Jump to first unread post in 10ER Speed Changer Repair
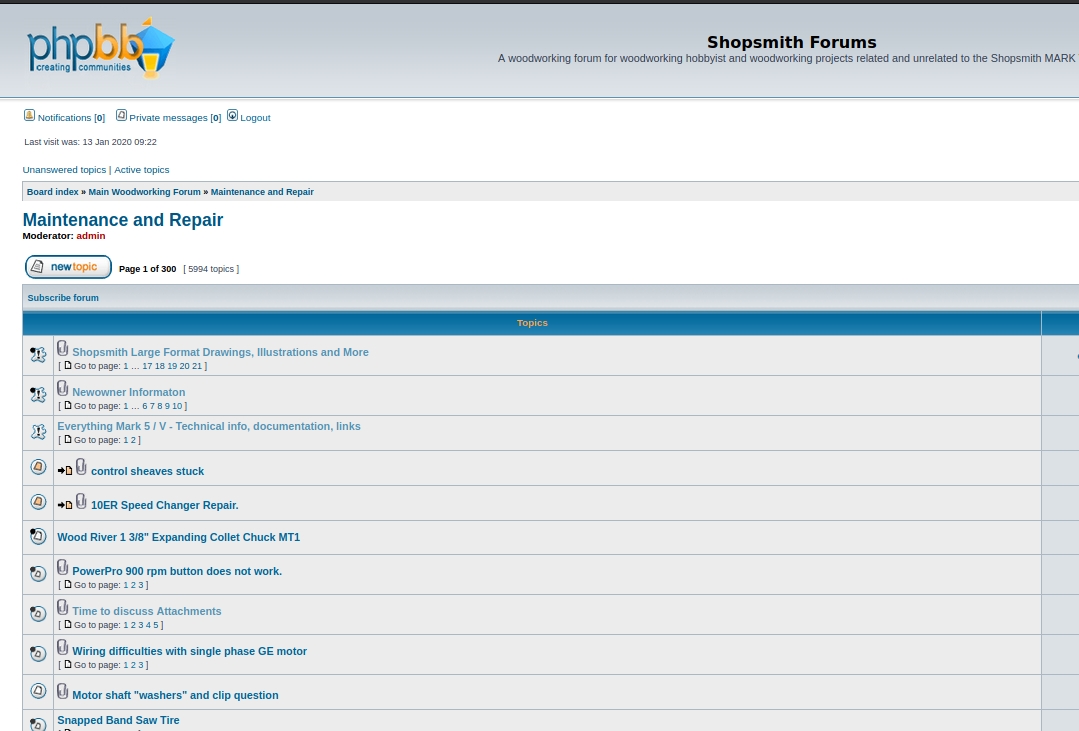The image size is (1079, 731). [65, 505]
